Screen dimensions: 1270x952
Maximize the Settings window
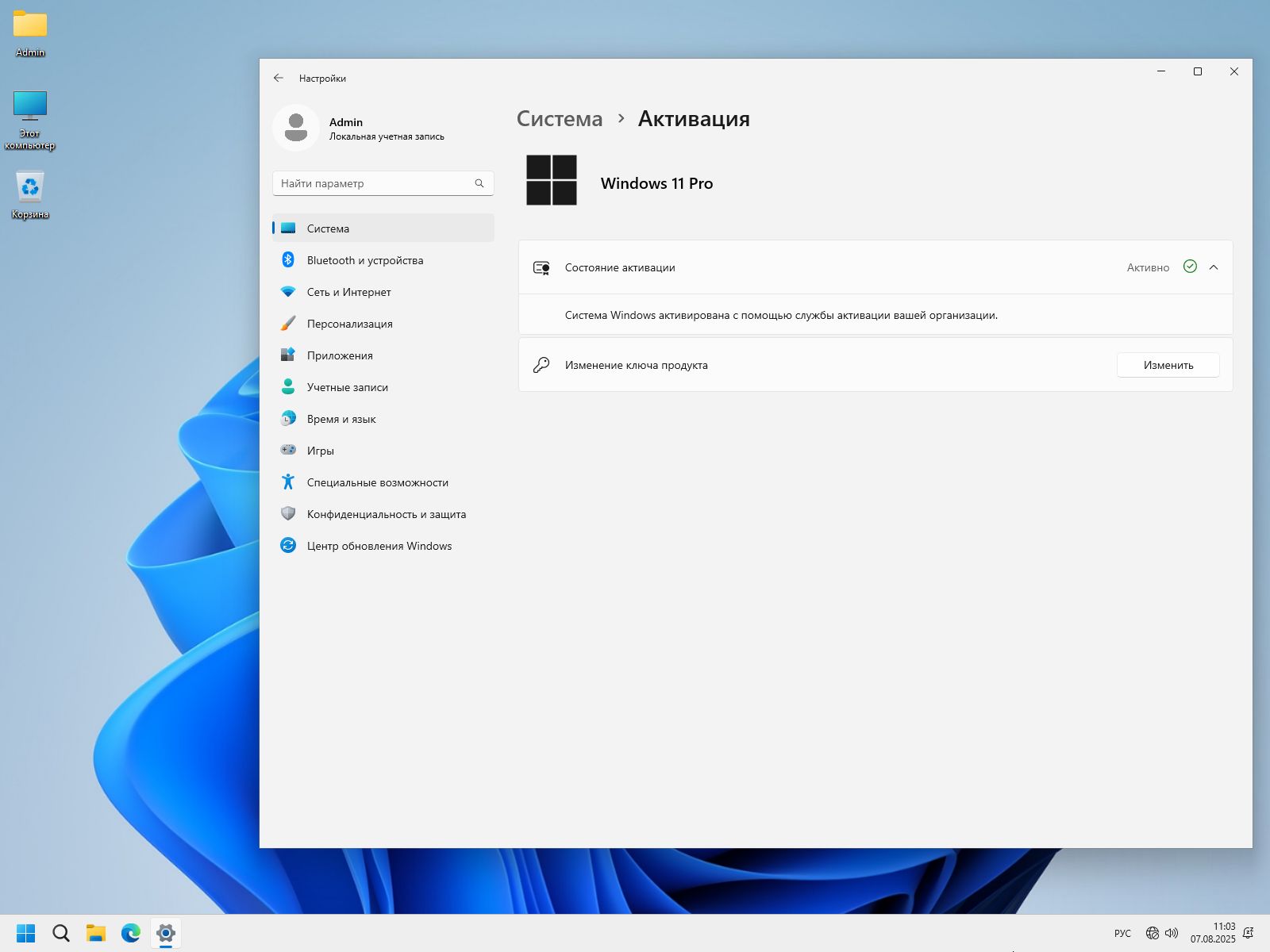coord(1198,71)
